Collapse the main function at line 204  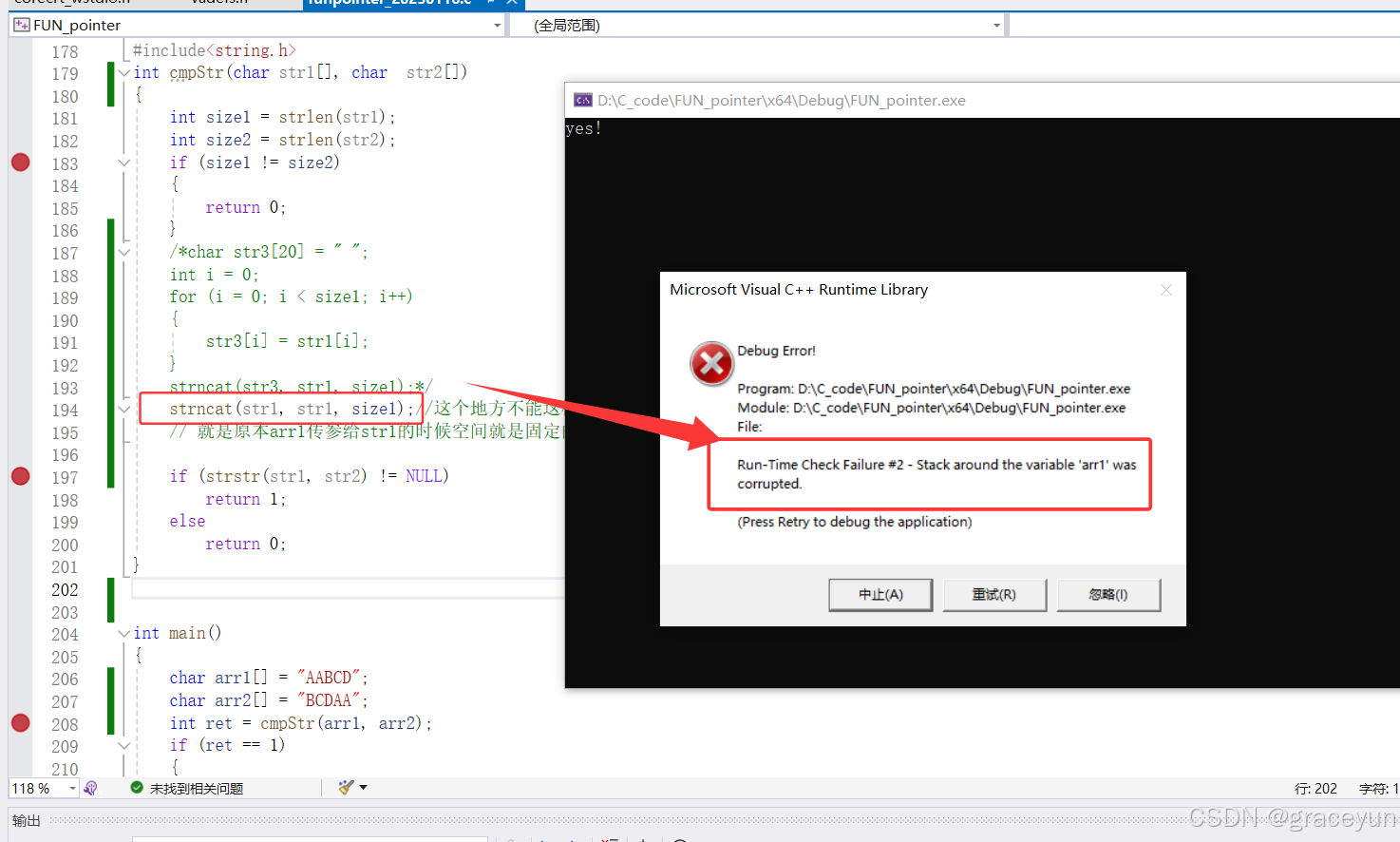click(x=123, y=633)
